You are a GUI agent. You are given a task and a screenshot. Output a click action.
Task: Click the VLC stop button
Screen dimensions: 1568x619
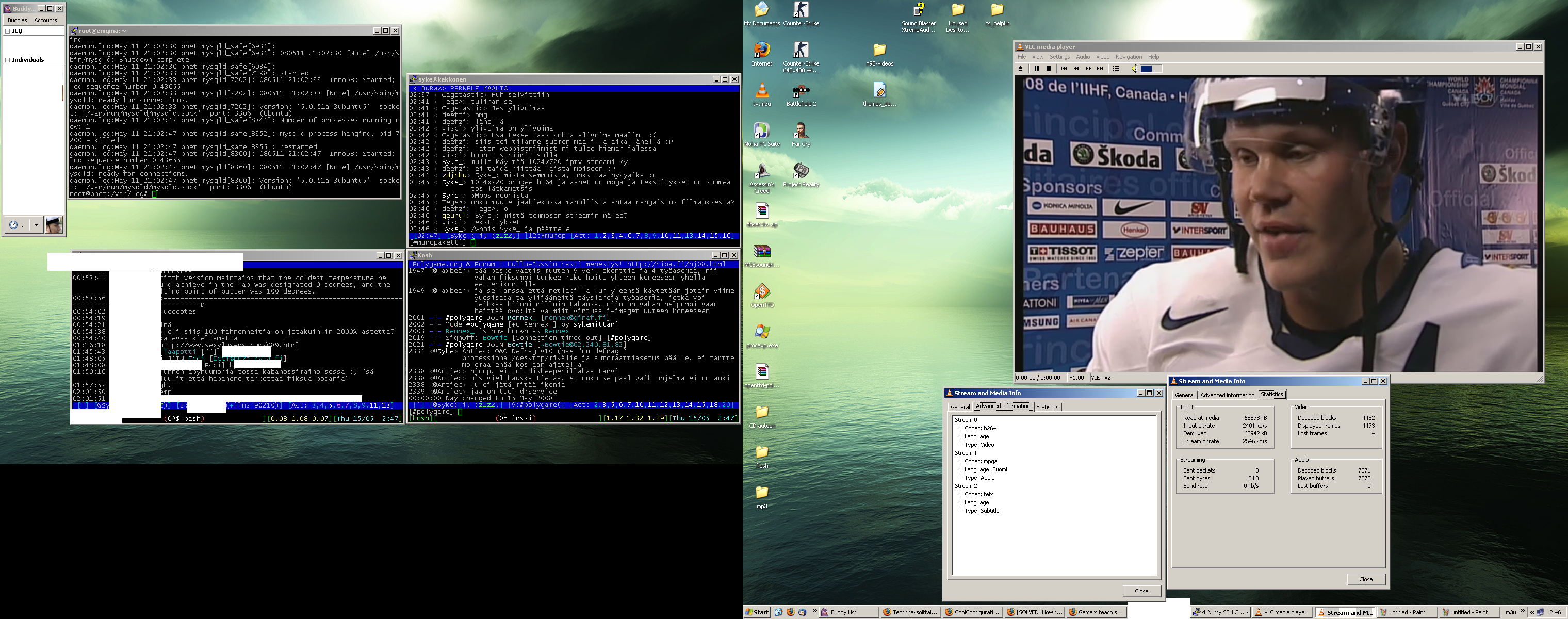(1048, 69)
